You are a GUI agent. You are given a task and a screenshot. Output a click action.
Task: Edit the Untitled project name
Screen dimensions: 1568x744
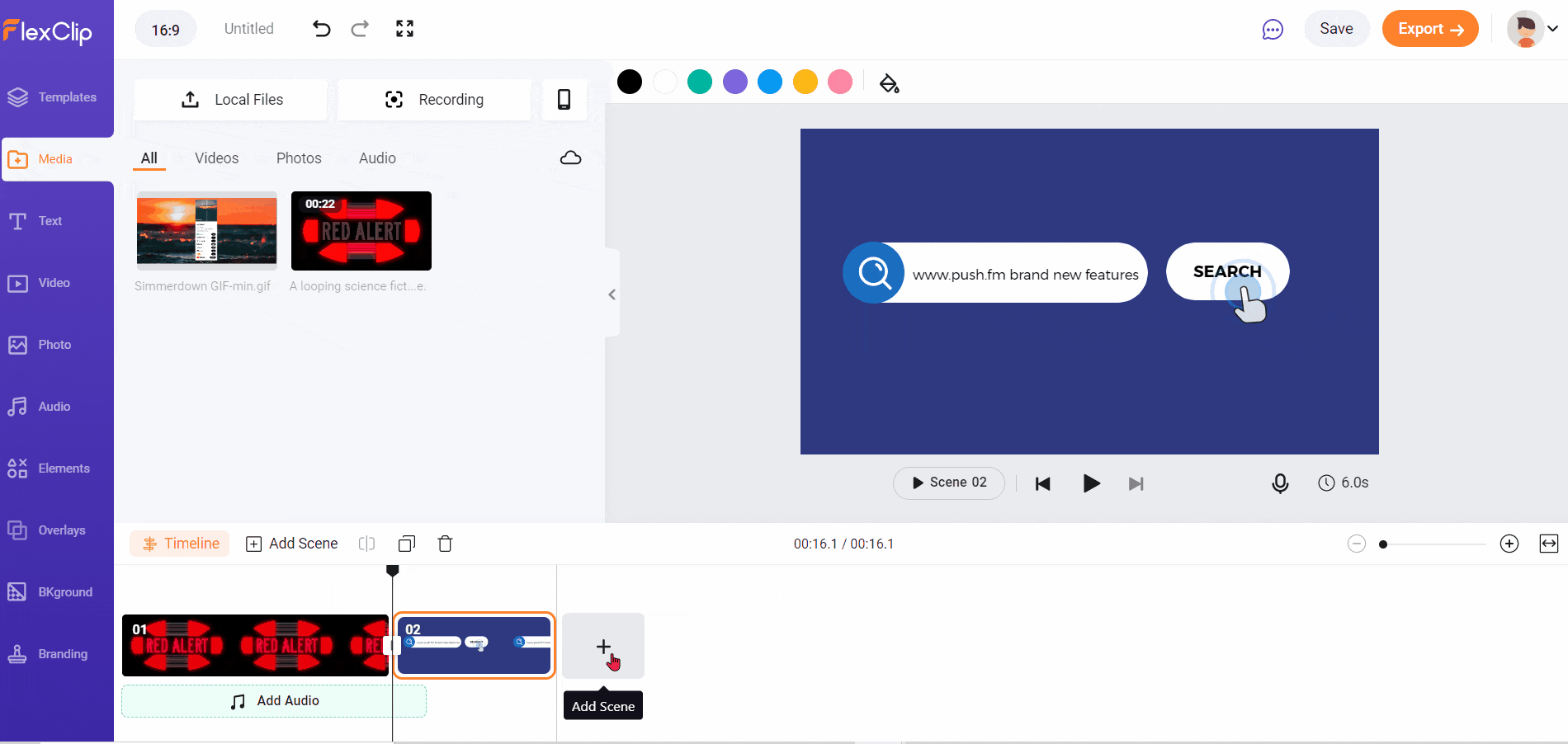point(249,29)
